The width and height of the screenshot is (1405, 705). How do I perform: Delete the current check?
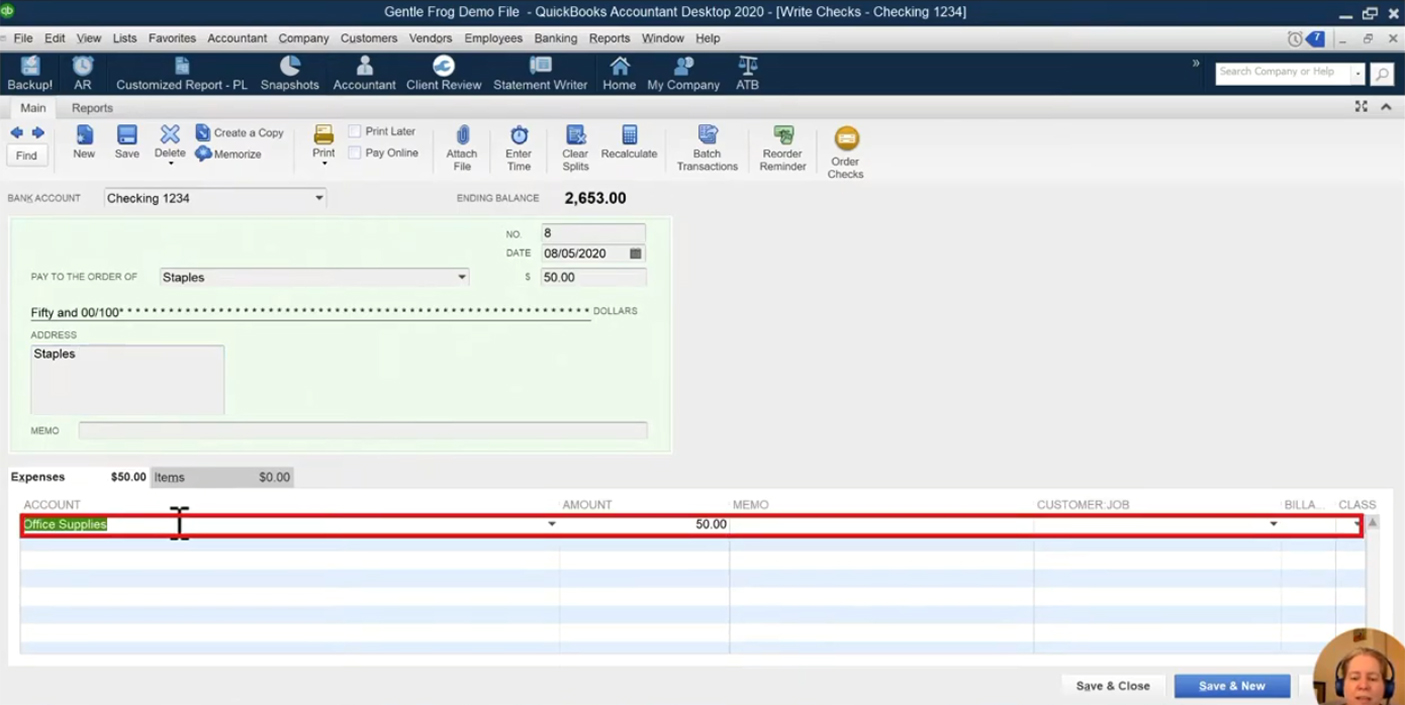(170, 140)
